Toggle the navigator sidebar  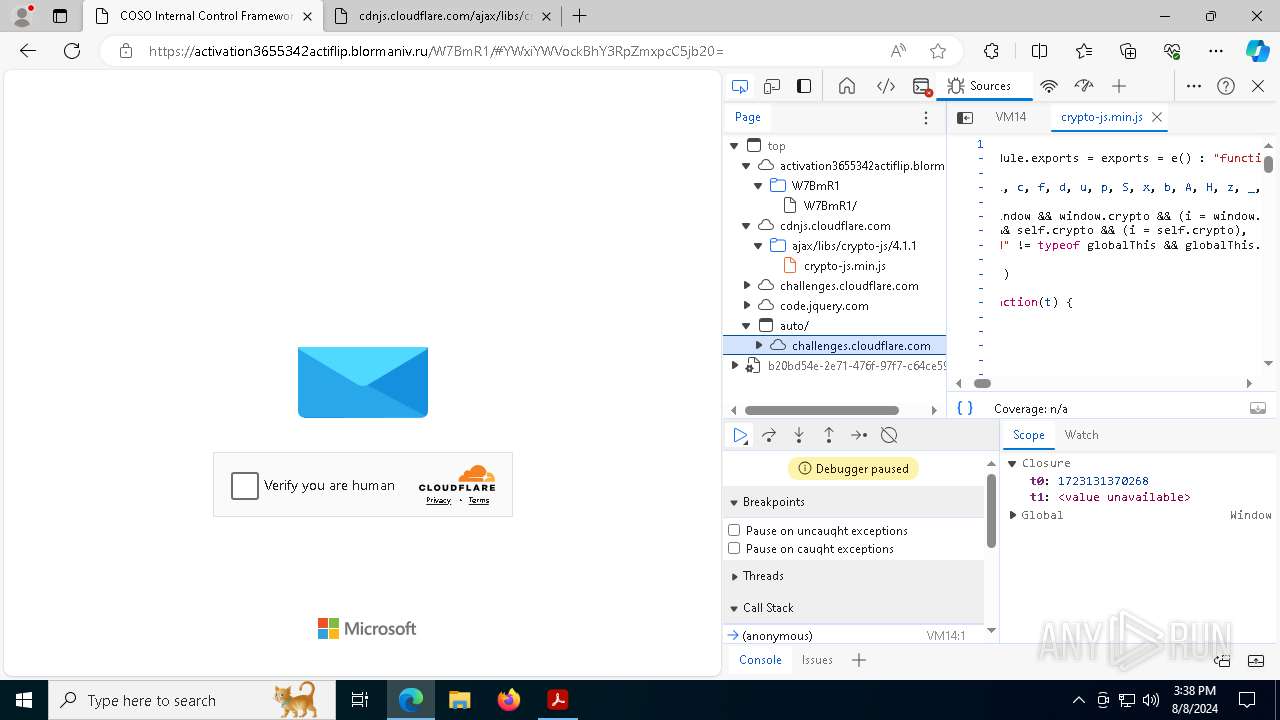(965, 117)
